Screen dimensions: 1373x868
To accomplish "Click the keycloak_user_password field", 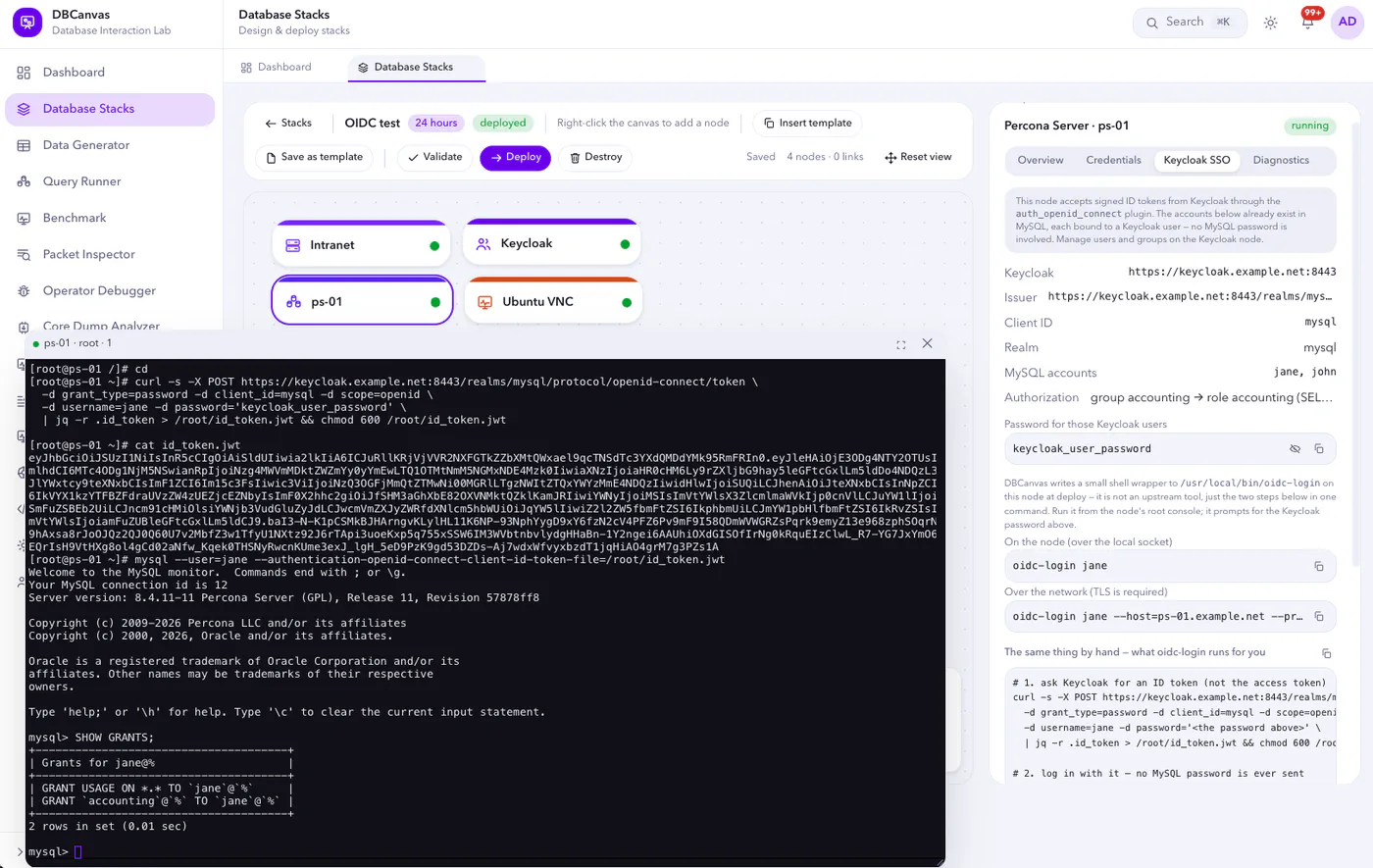I will [x=1170, y=449].
